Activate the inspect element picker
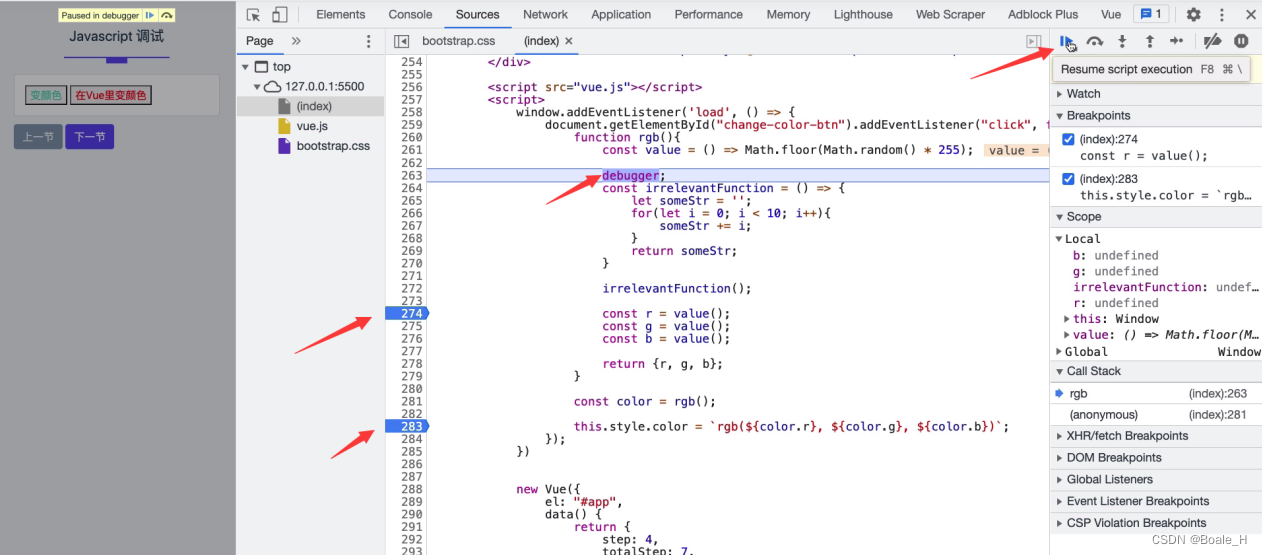The image size is (1262, 555). [253, 14]
